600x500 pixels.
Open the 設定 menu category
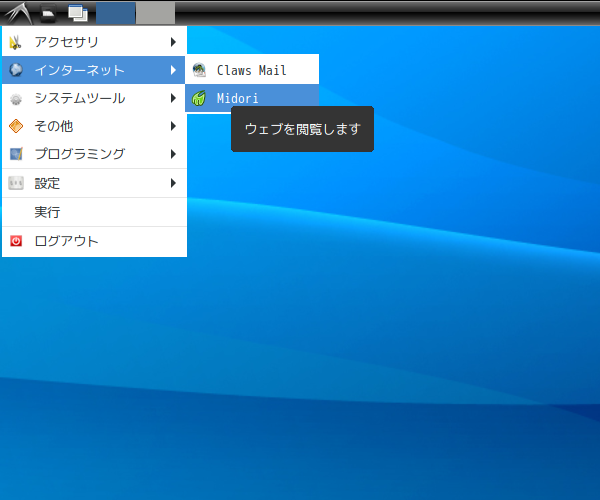click(95, 183)
